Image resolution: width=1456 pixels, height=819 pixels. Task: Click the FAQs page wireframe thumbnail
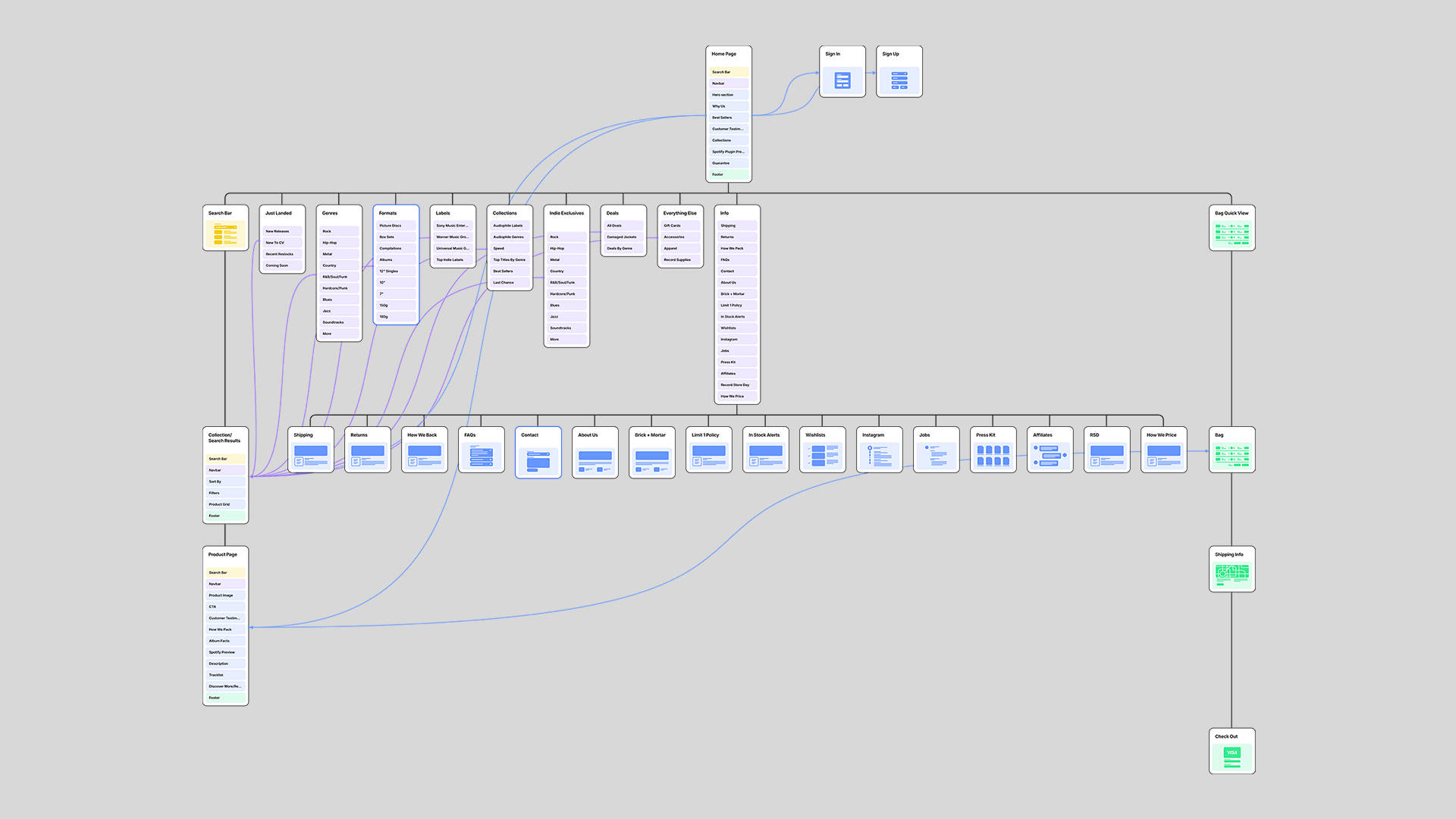(x=481, y=456)
